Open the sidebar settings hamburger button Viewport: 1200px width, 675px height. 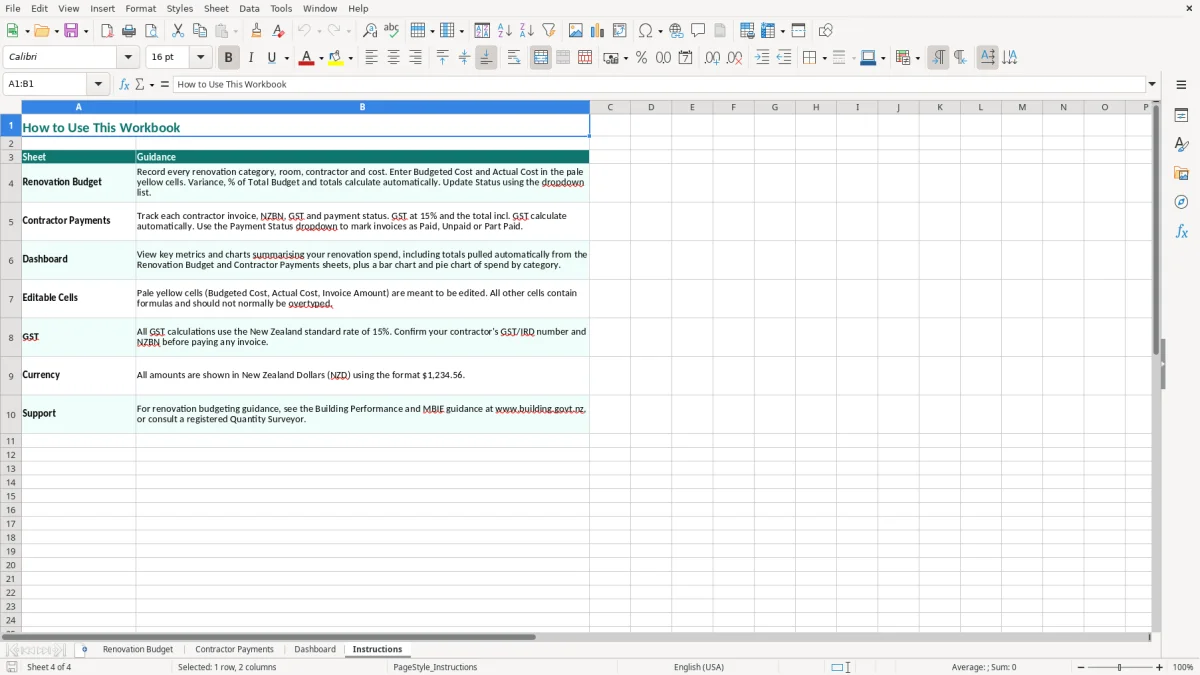pos(1181,85)
